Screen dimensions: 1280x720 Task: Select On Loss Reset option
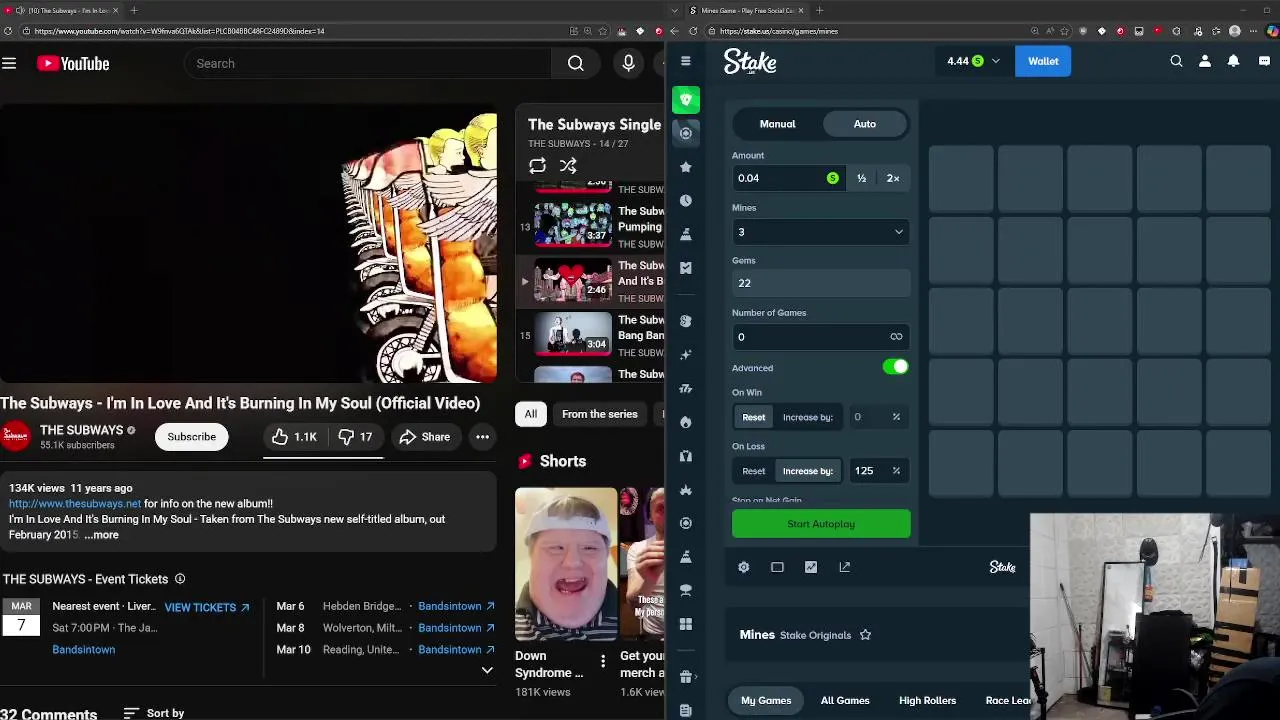[x=754, y=471]
